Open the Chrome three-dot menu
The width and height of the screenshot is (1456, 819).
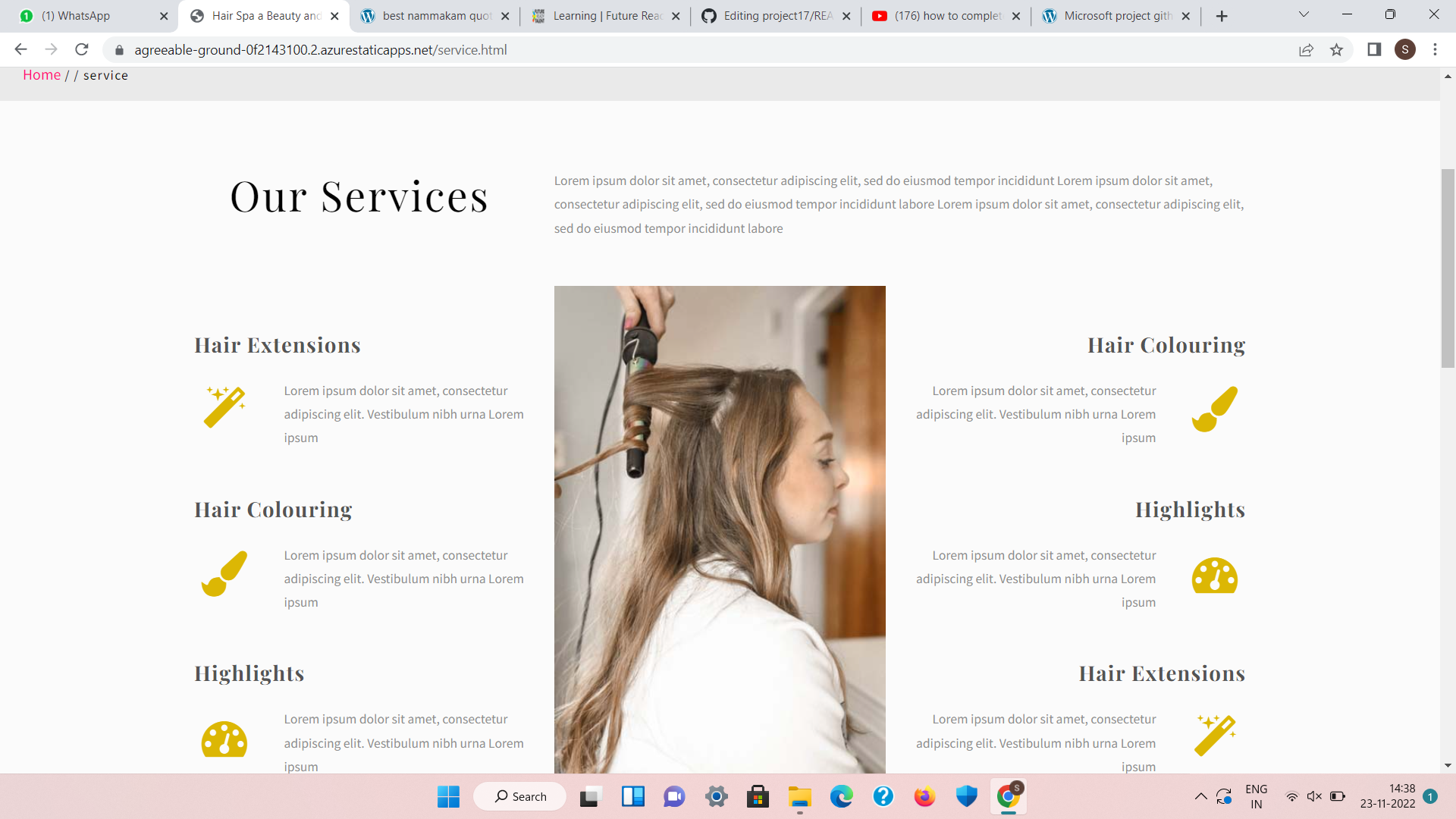point(1435,50)
